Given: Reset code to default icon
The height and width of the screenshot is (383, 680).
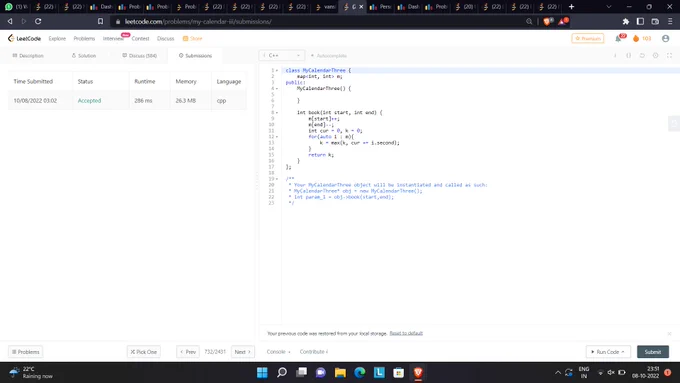Looking at the screenshot, I should click(x=642, y=56).
